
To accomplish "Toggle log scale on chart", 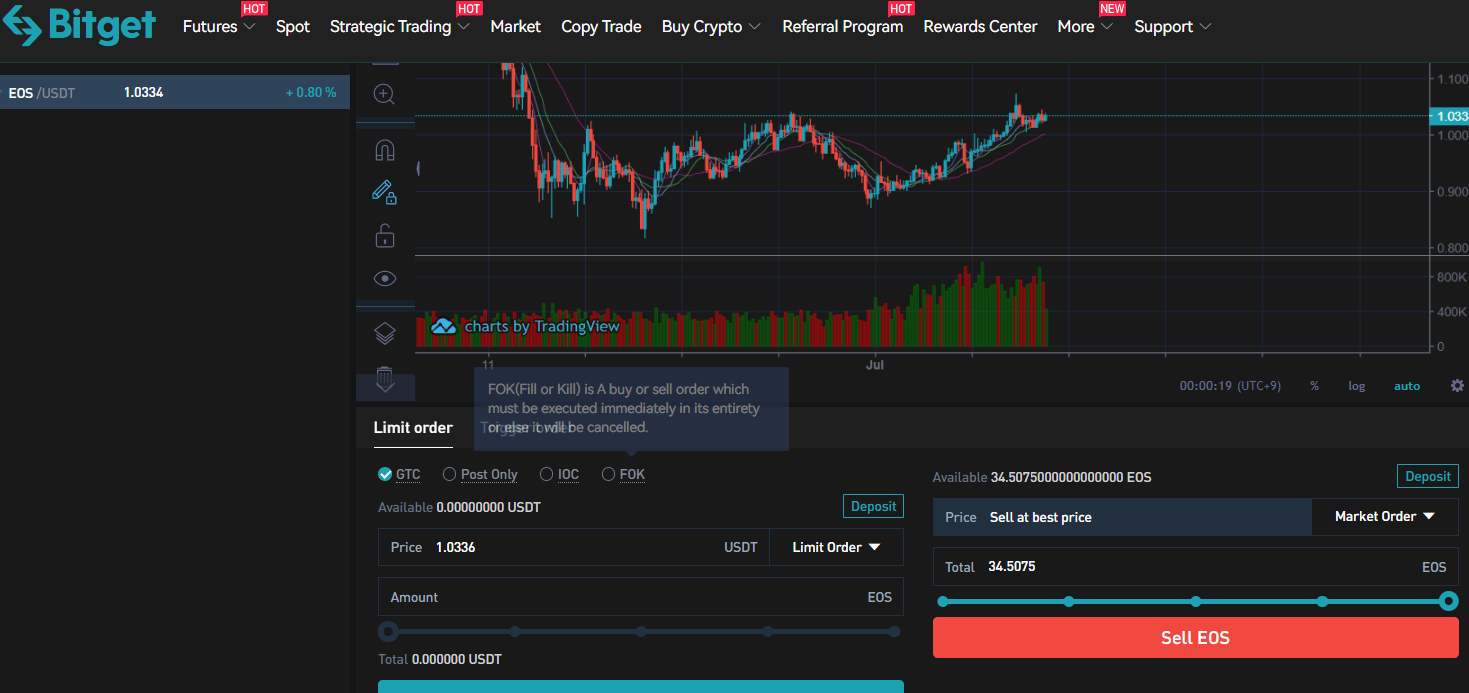I will coord(1356,386).
